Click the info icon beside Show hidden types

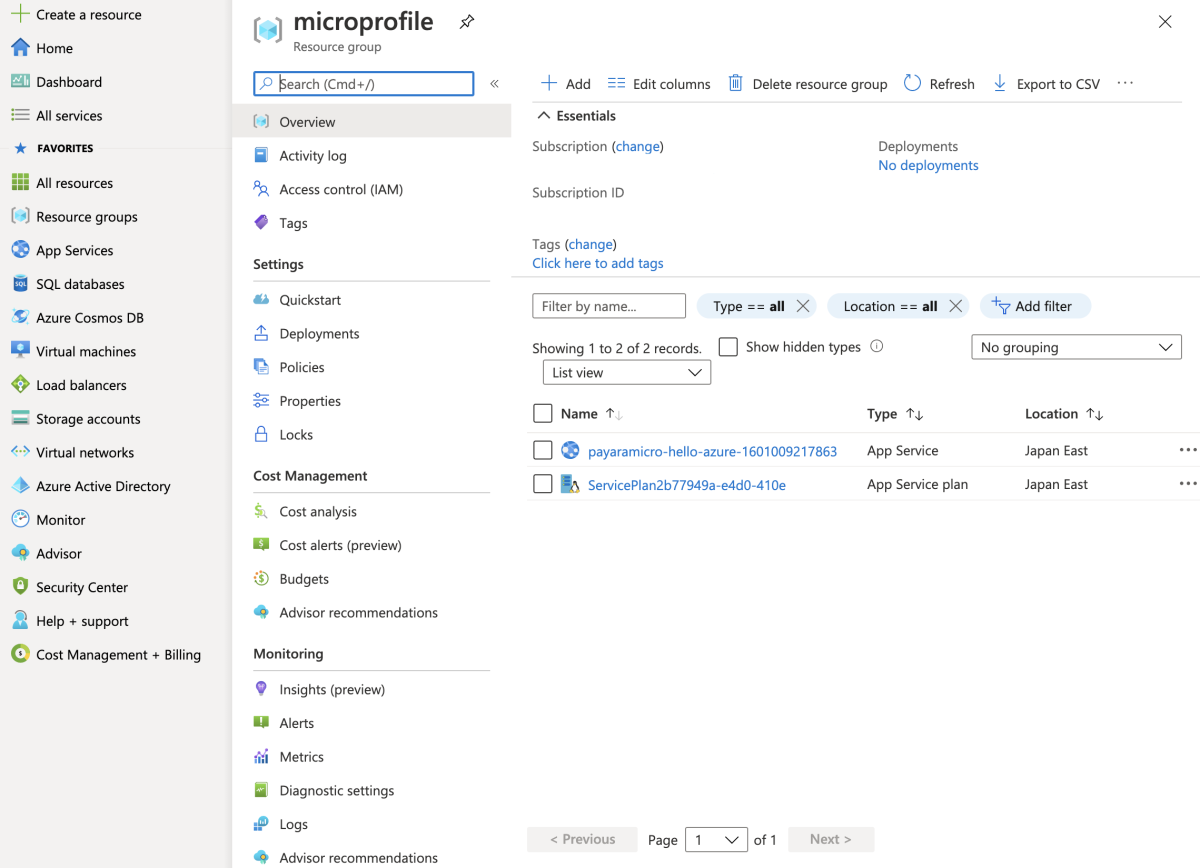pos(877,346)
